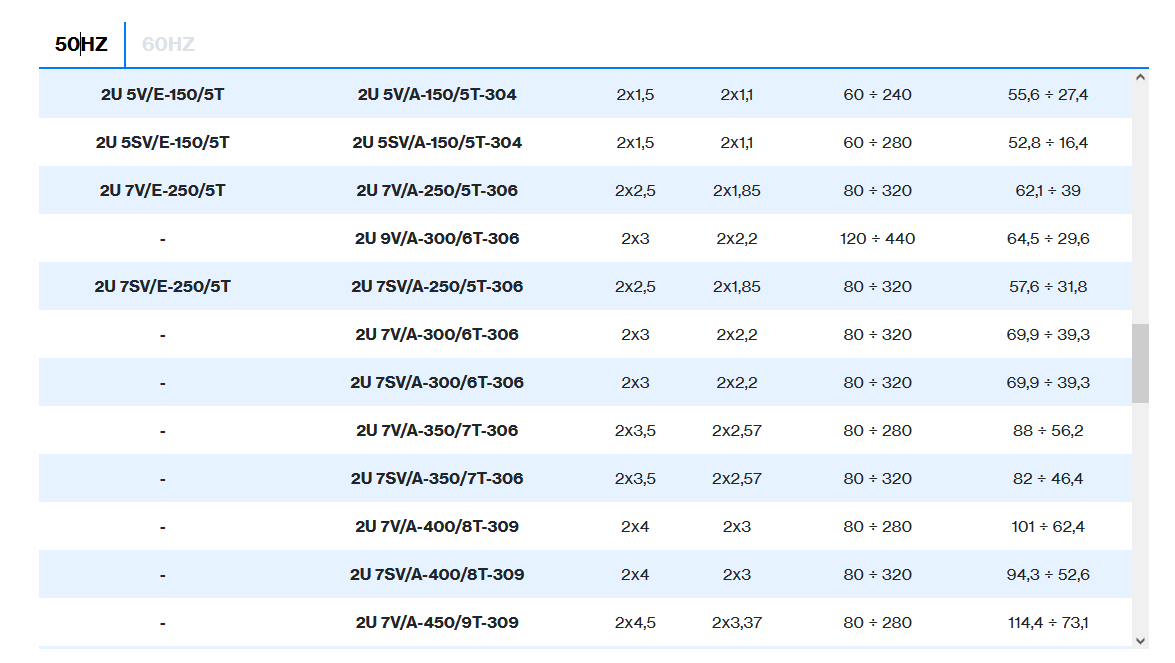Viewport: 1175px width, 663px height.
Task: Pick model 2U 7SV/A-300/6T-306
Action: tap(437, 383)
